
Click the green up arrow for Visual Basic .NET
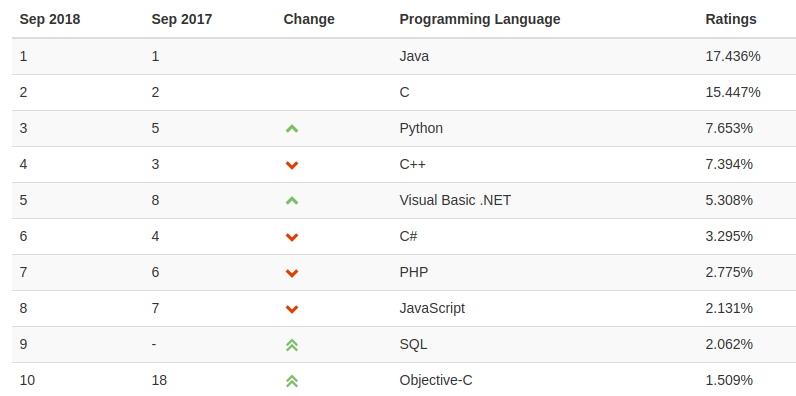[x=292, y=201]
